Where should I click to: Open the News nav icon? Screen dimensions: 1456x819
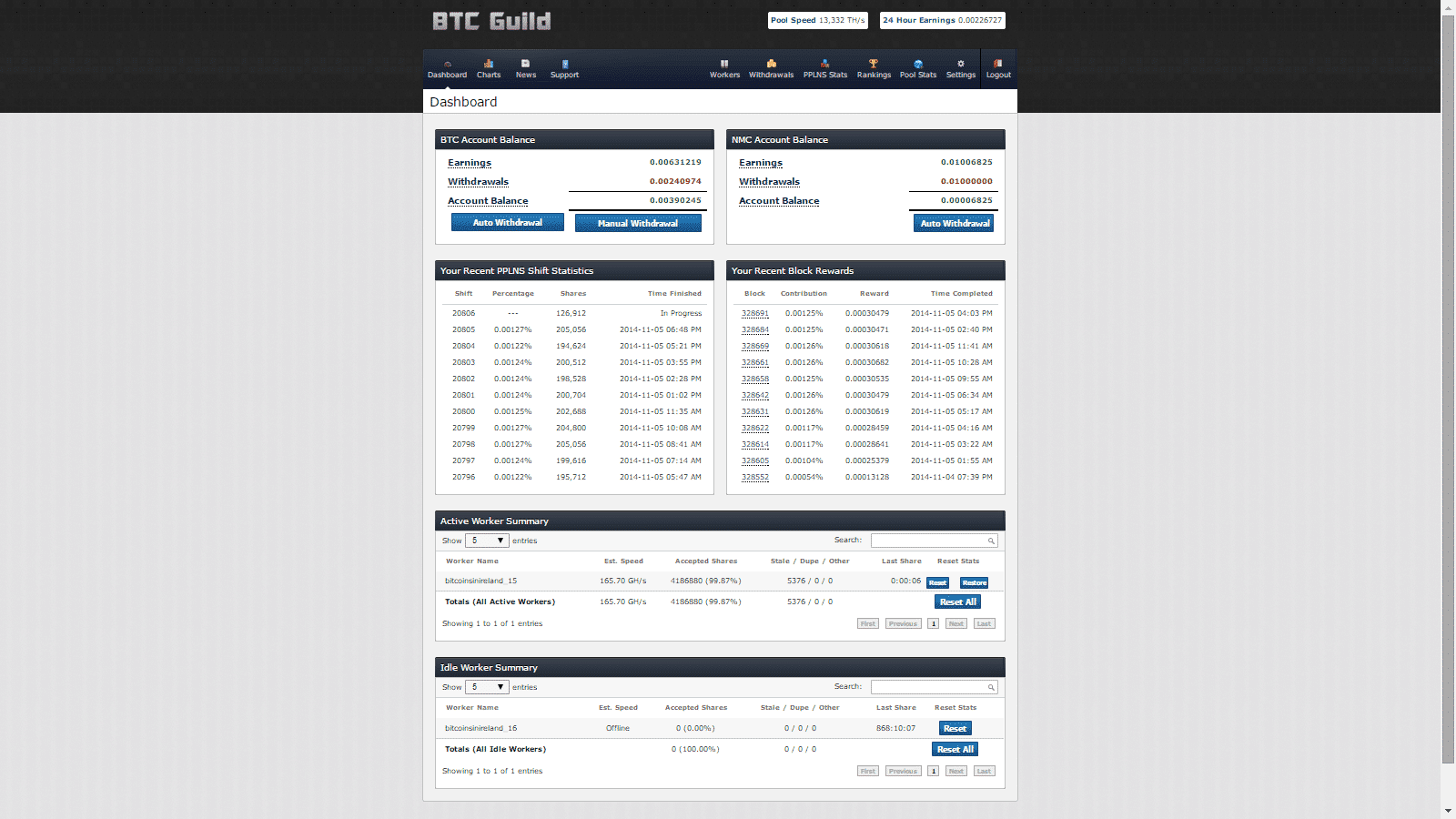[x=525, y=64]
